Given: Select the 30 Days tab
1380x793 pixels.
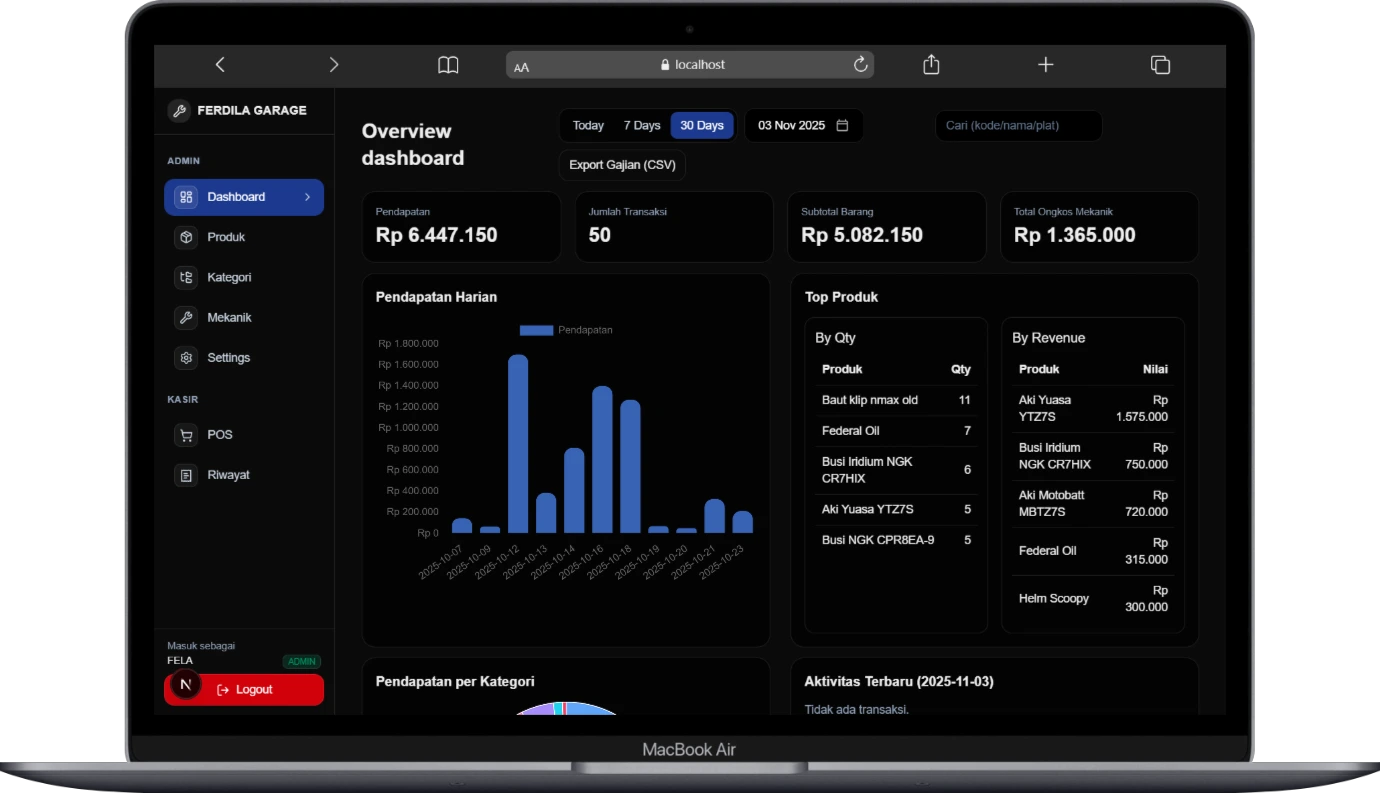Looking at the screenshot, I should 702,126.
